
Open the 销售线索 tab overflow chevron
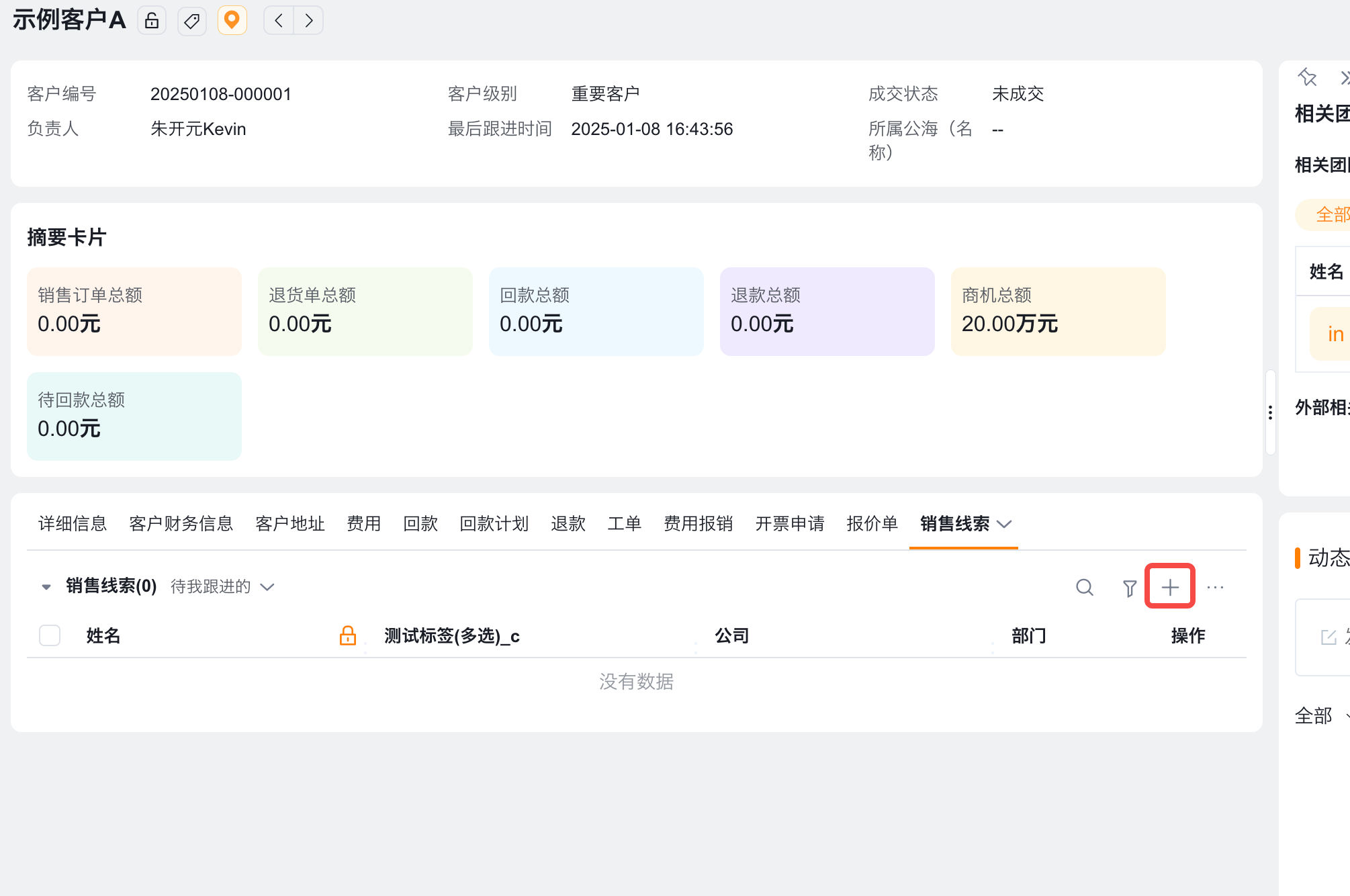(1005, 525)
